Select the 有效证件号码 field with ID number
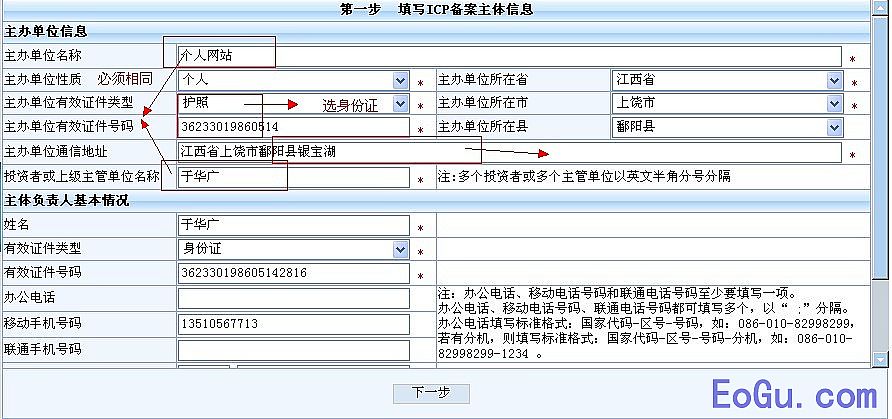The width and height of the screenshot is (892, 419). pos(293,273)
